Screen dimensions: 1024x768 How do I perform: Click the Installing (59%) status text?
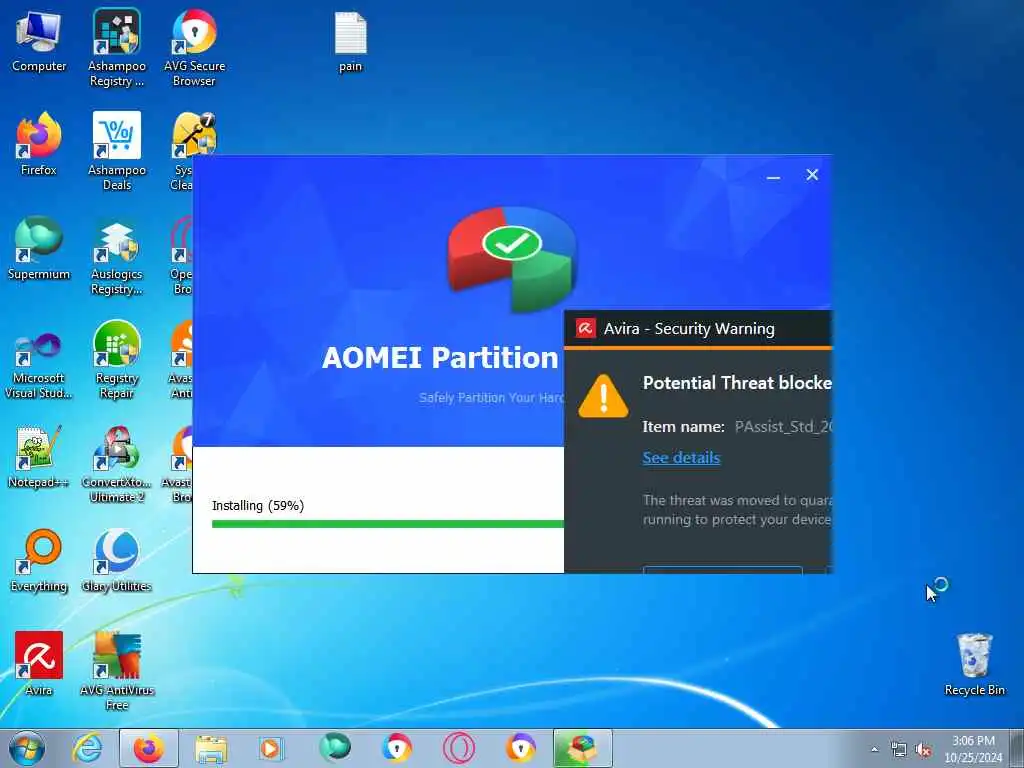coord(258,505)
